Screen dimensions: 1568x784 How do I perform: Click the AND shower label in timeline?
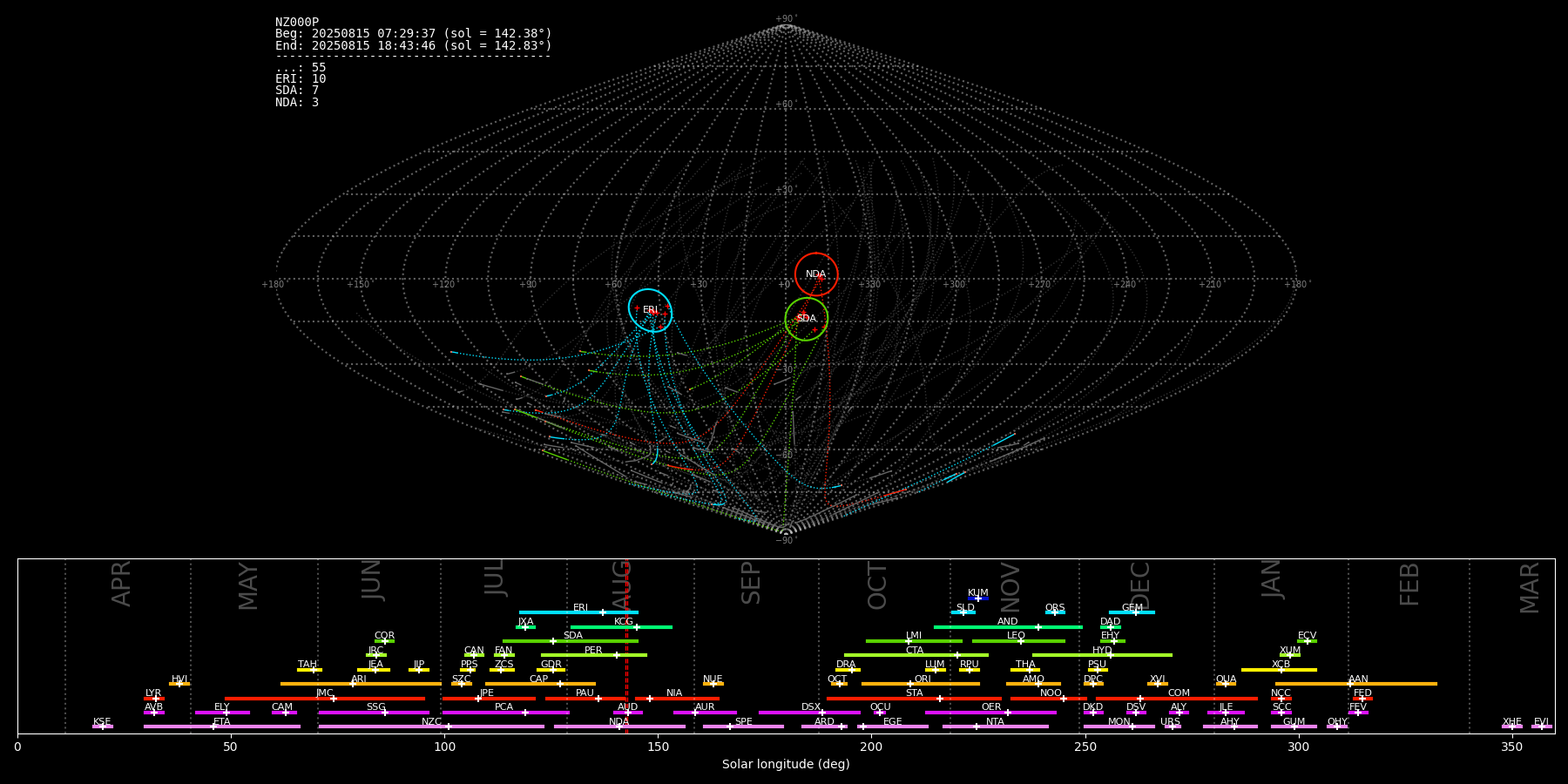(x=1008, y=621)
